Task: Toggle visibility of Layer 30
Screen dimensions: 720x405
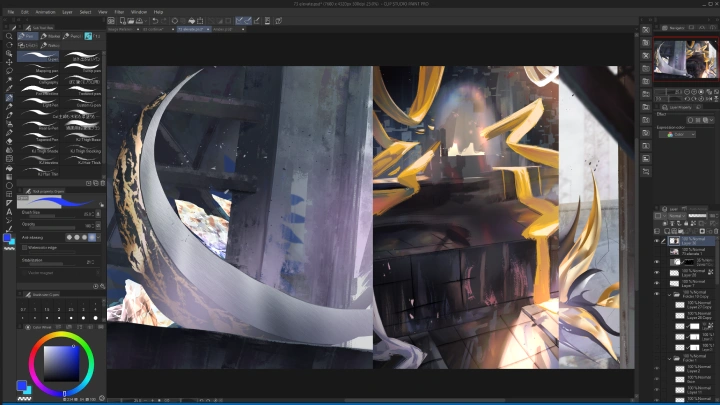Action: (x=657, y=241)
